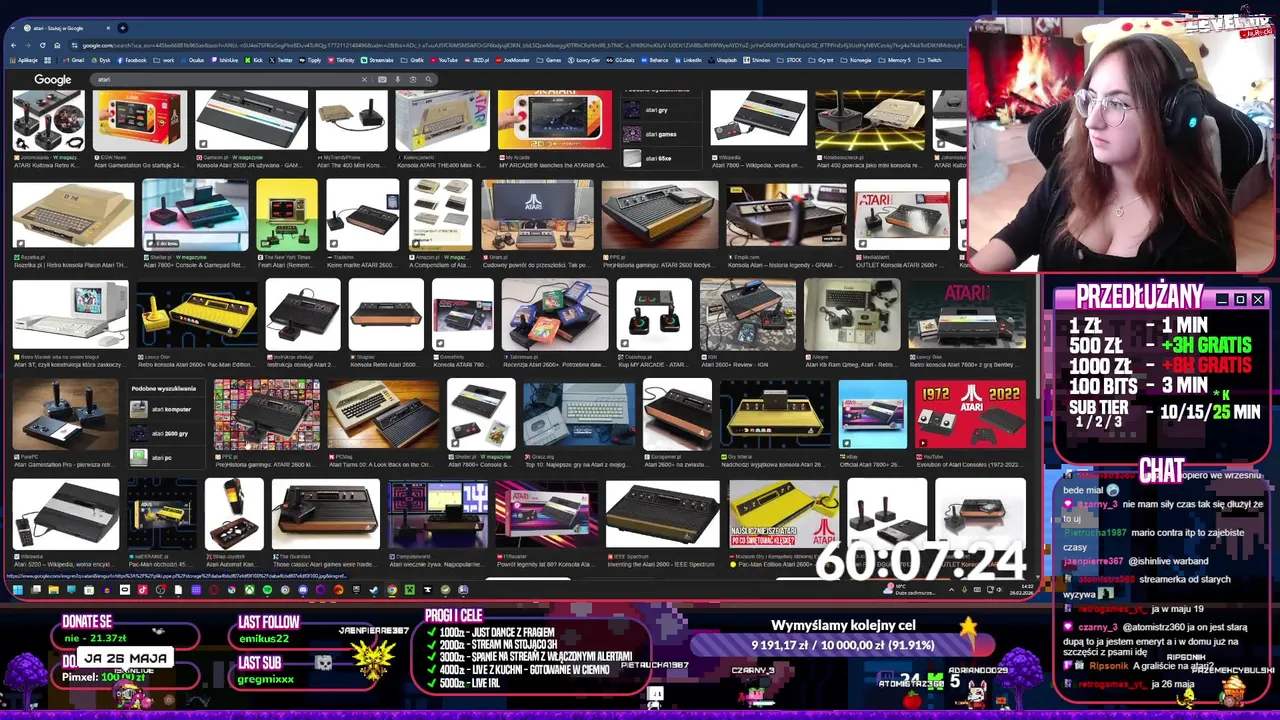This screenshot has width=1280, height=720.
Task: Open the browser home page icon
Action: point(56,45)
